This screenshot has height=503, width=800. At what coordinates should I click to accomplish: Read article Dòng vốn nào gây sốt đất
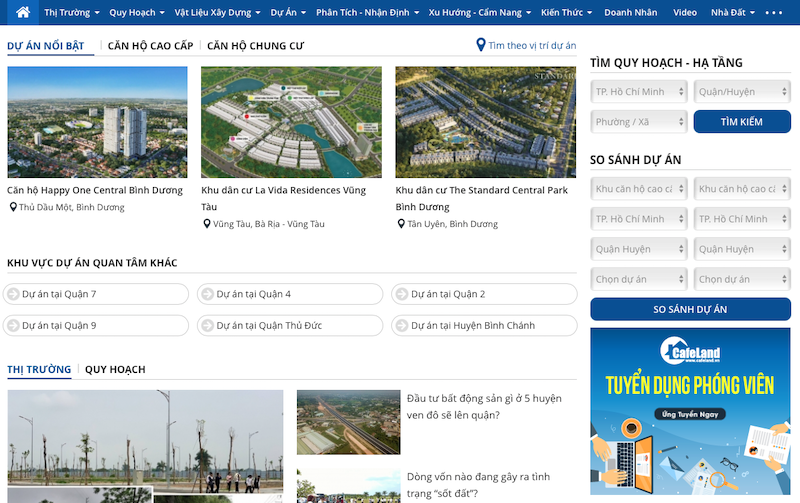click(479, 485)
